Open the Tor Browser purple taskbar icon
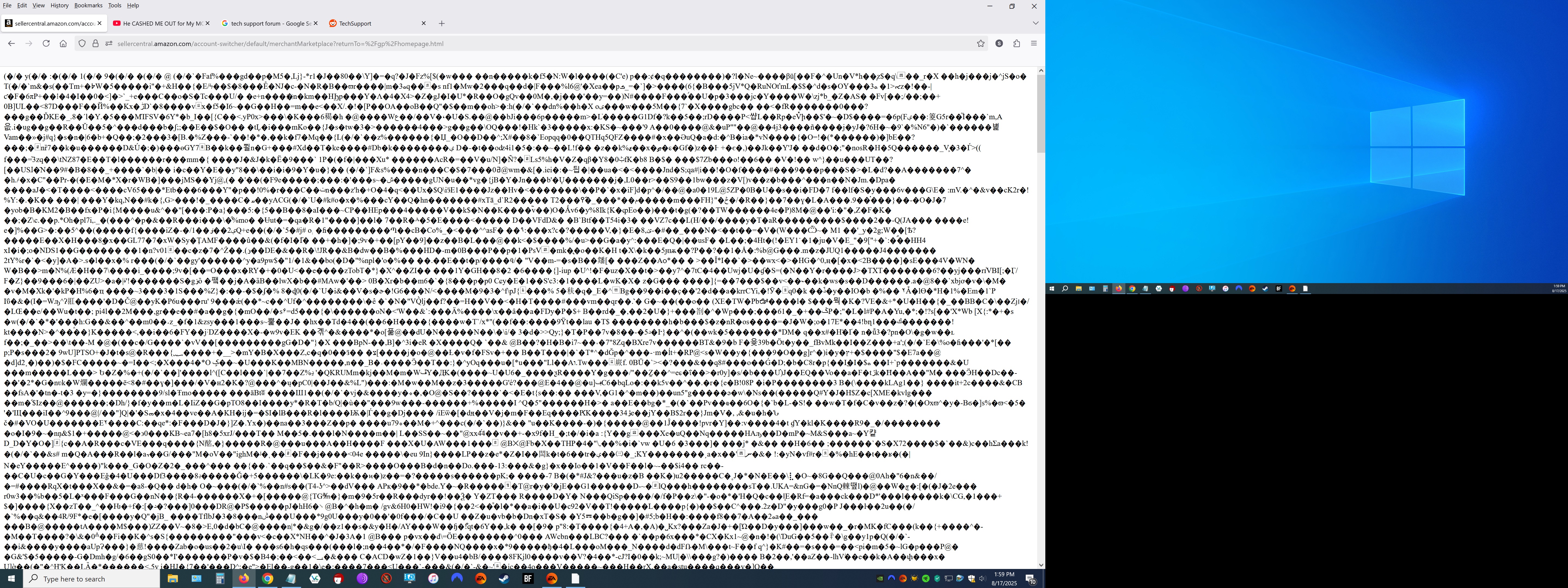 pyautogui.click(x=362, y=578)
